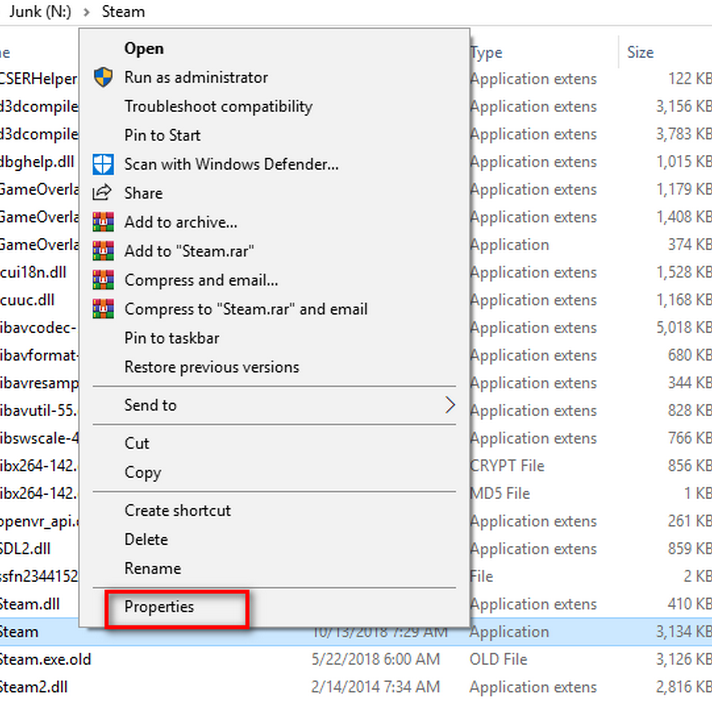Click the Junk (N:) breadcrumb

40,12
